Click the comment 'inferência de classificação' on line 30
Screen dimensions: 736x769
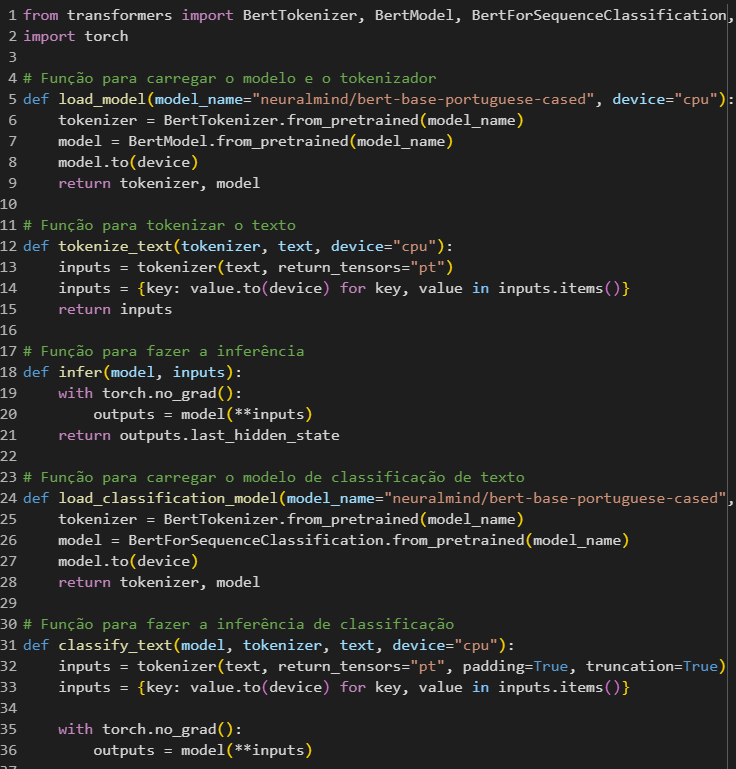335,625
